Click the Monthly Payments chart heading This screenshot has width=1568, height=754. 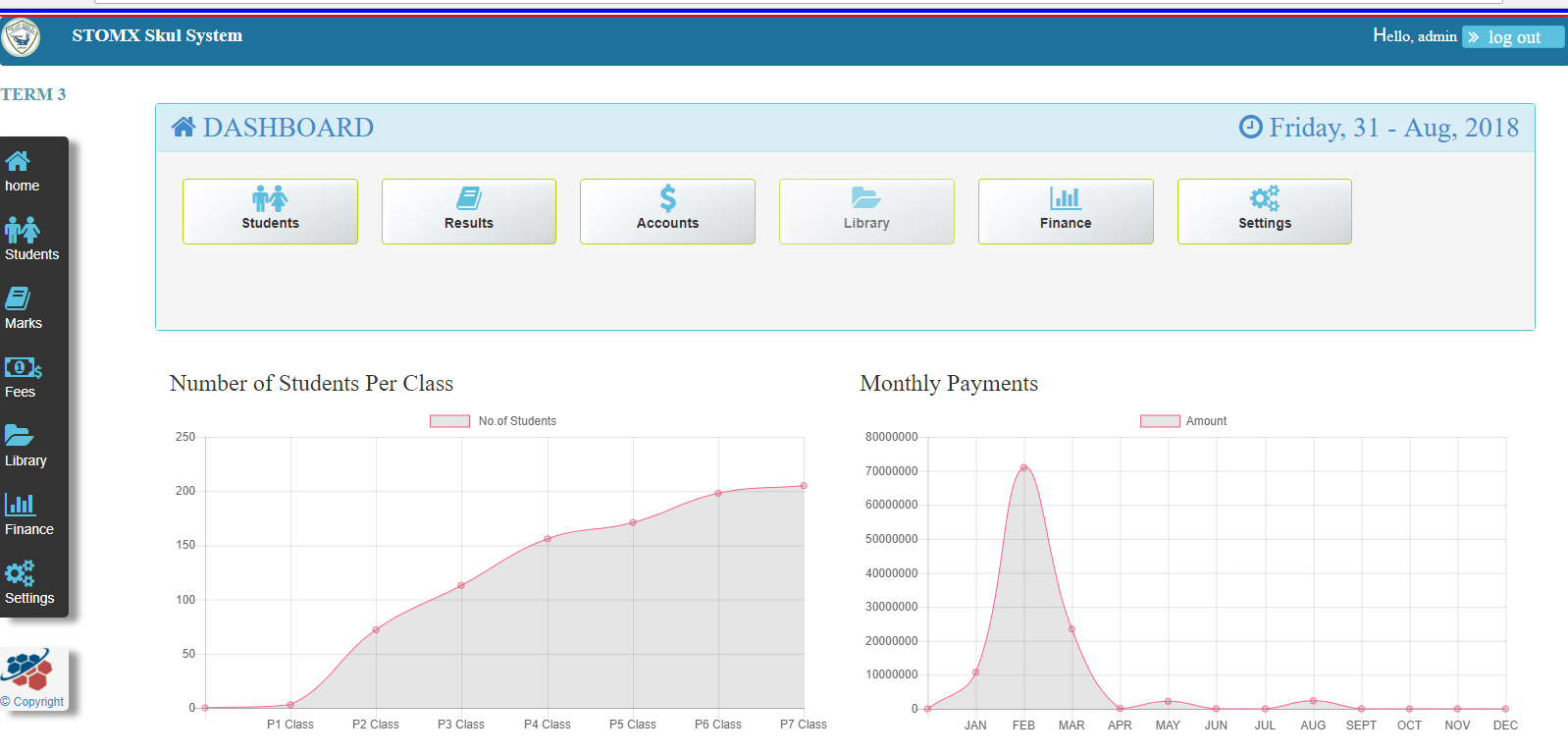click(x=949, y=383)
